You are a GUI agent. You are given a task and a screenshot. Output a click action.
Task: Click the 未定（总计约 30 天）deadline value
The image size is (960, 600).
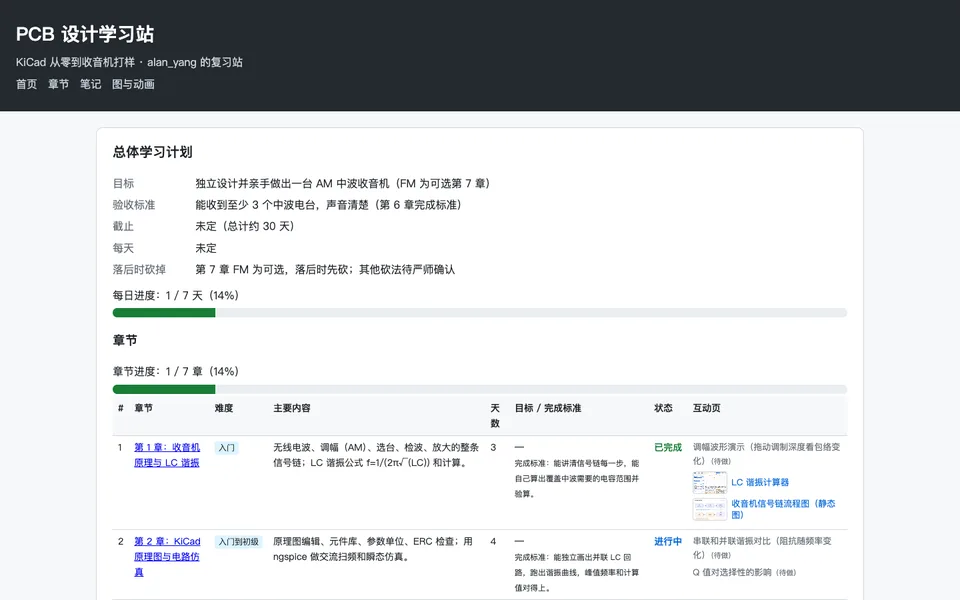pyautogui.click(x=245, y=227)
